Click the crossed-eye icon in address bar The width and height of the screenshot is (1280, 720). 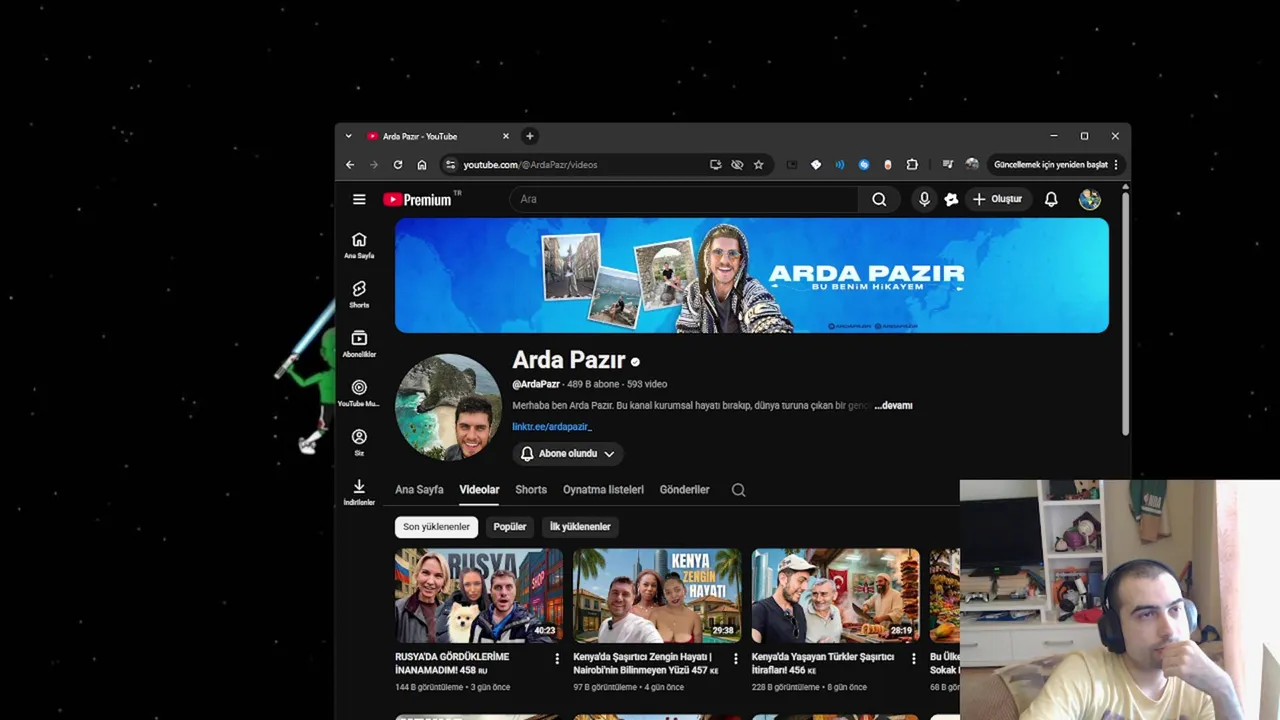tap(737, 165)
